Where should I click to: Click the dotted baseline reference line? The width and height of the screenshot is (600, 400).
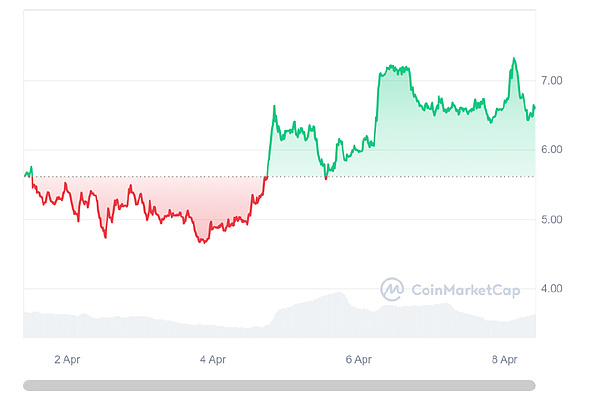[450, 176]
